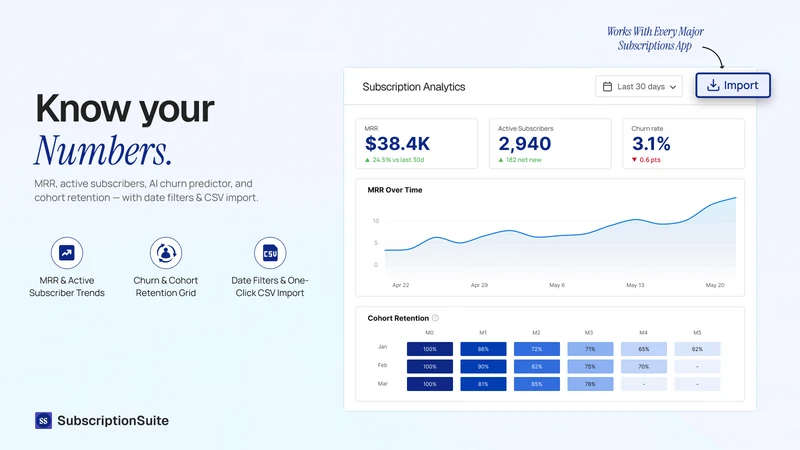Viewport: 800px width, 450px height.
Task: Click the MRR trend arrow chart icon
Action: pos(67,253)
